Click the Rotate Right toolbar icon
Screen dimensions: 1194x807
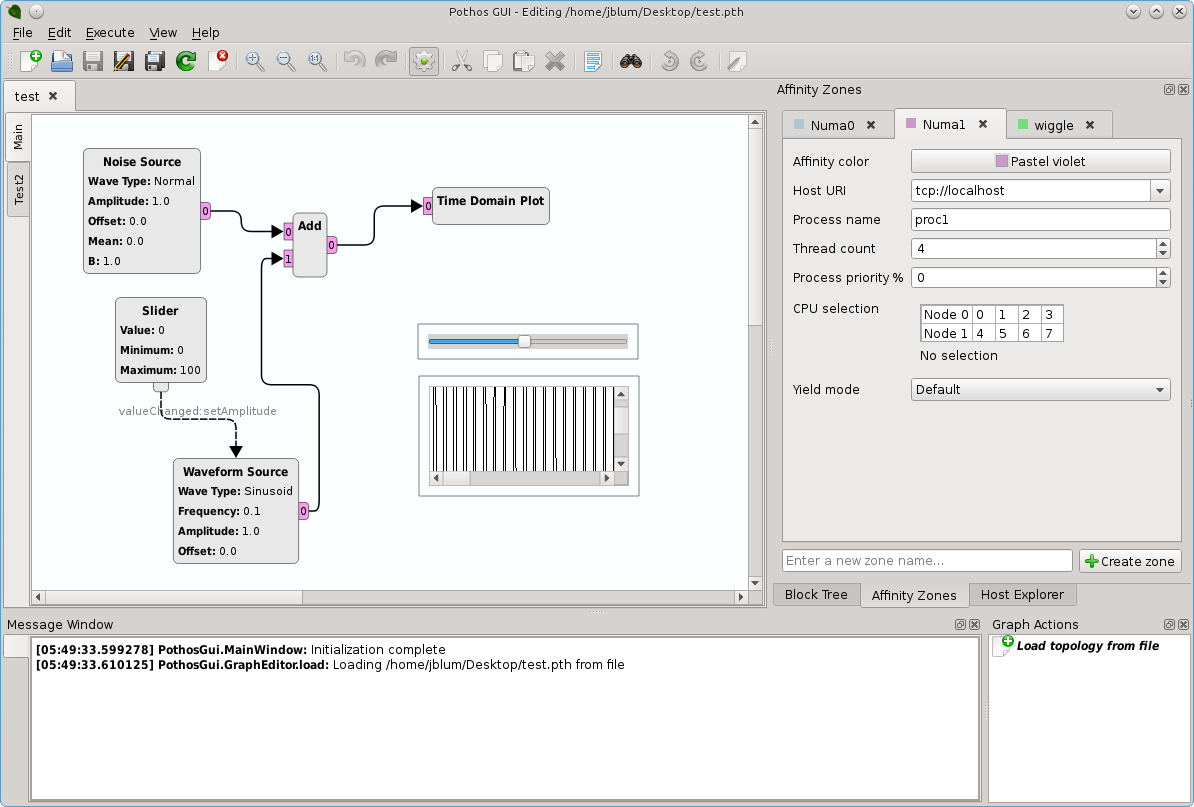click(699, 61)
